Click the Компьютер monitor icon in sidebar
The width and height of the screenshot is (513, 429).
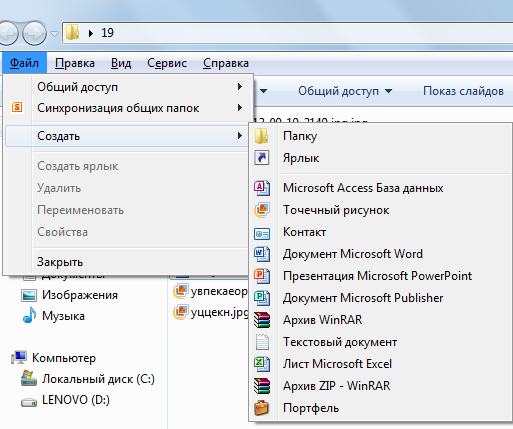pos(19,358)
